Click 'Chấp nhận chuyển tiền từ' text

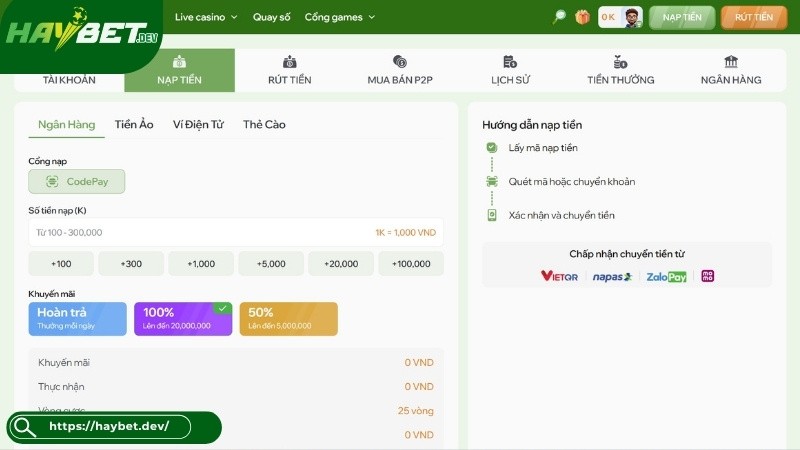(x=627, y=254)
